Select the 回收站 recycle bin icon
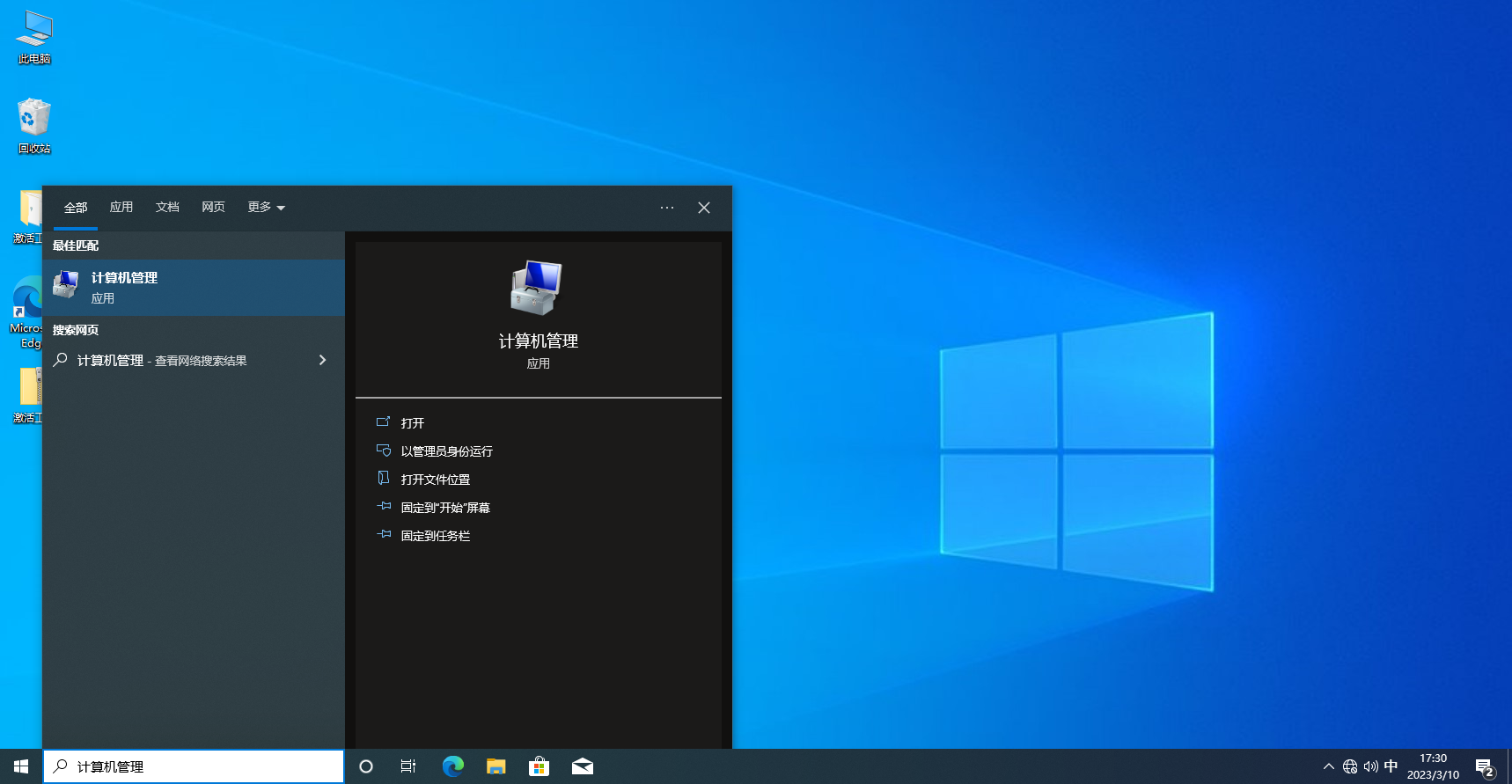 click(34, 126)
